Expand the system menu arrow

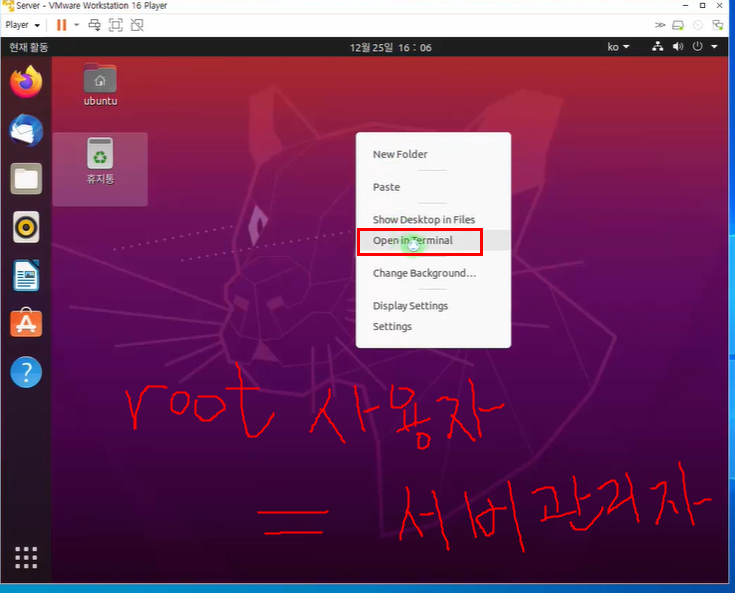point(714,46)
